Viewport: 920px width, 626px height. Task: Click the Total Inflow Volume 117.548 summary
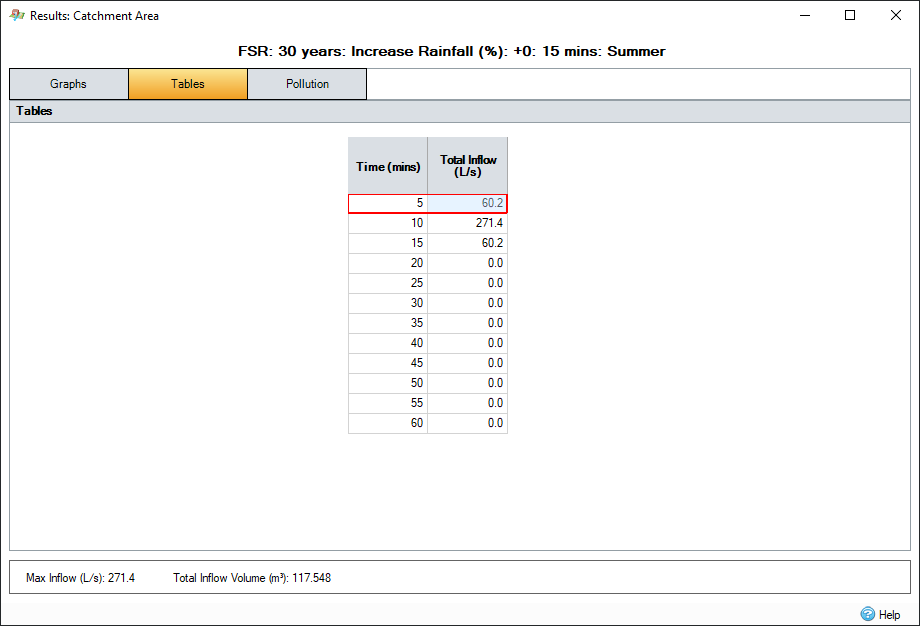point(252,578)
